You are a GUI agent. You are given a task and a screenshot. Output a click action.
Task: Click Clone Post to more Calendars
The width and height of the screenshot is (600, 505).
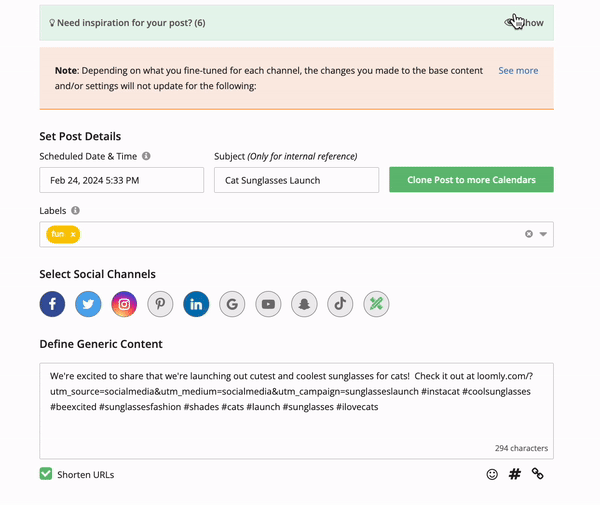(x=471, y=180)
